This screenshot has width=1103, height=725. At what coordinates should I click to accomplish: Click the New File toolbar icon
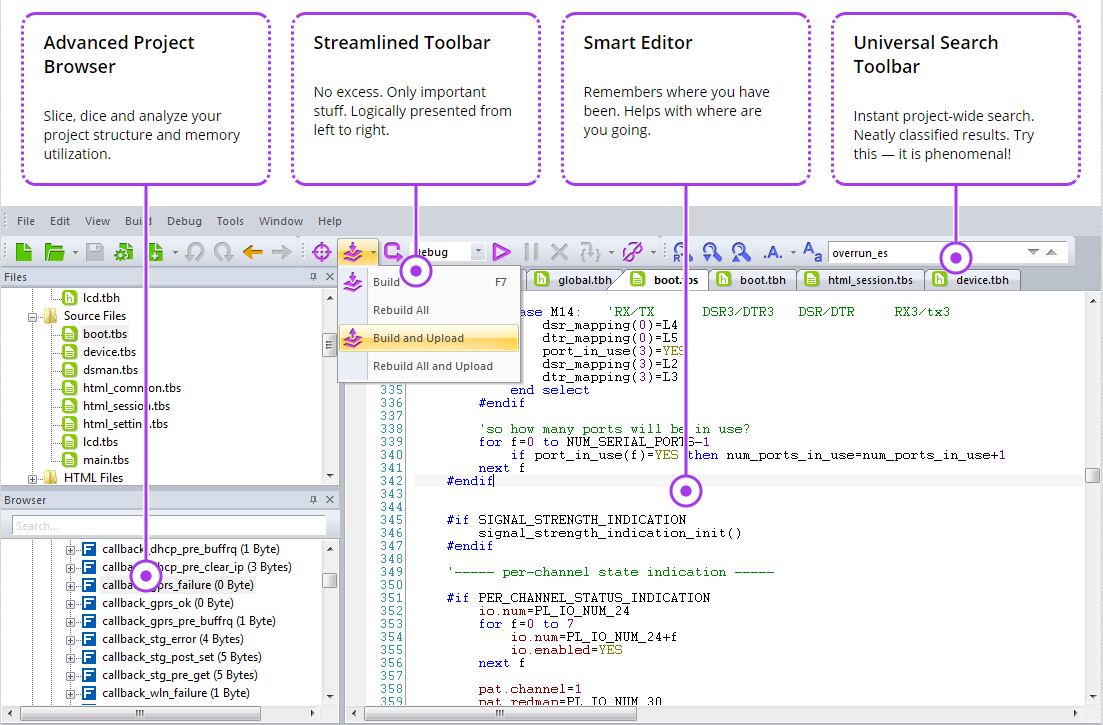pyautogui.click(x=23, y=252)
